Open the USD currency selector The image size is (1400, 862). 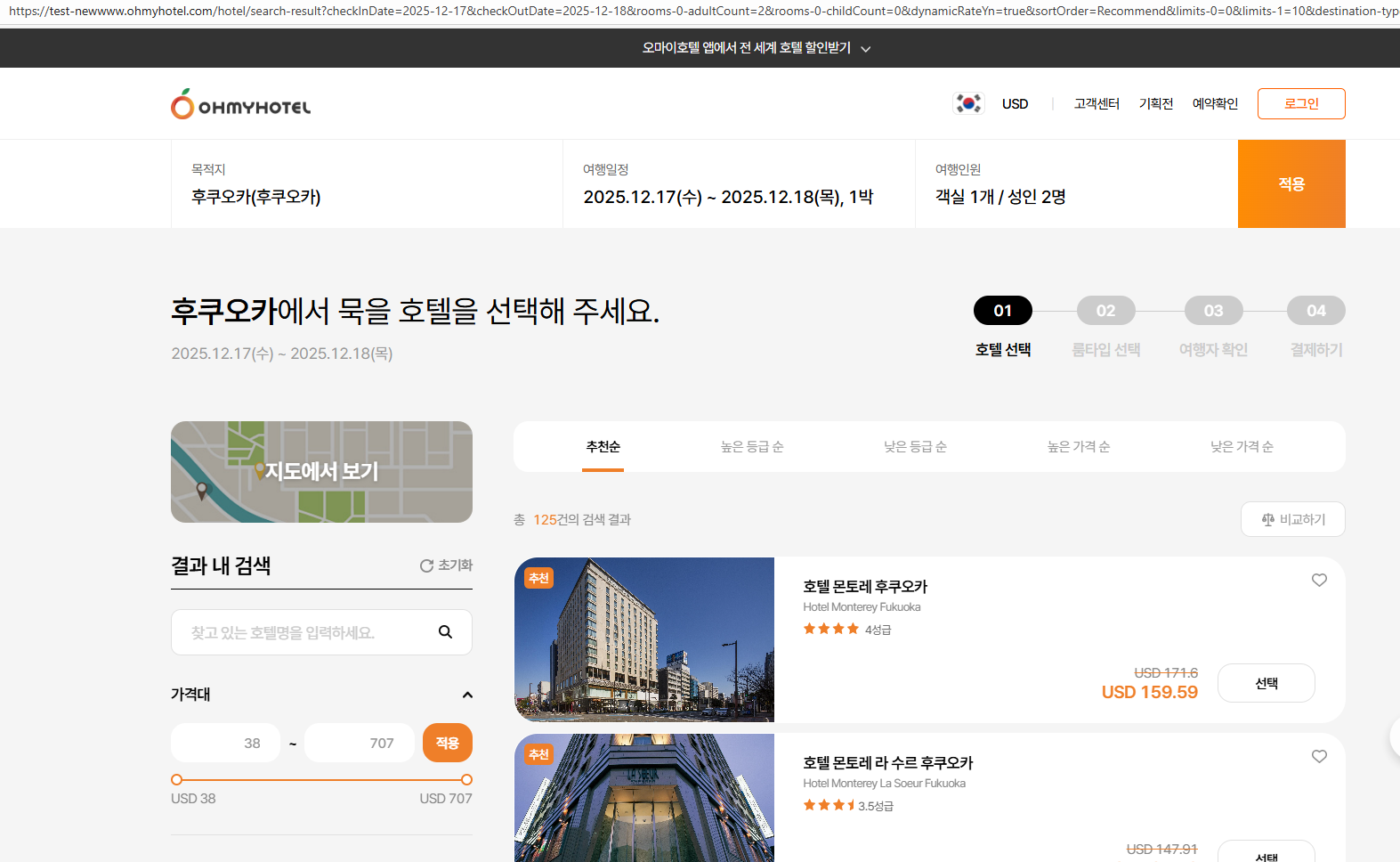point(1015,104)
